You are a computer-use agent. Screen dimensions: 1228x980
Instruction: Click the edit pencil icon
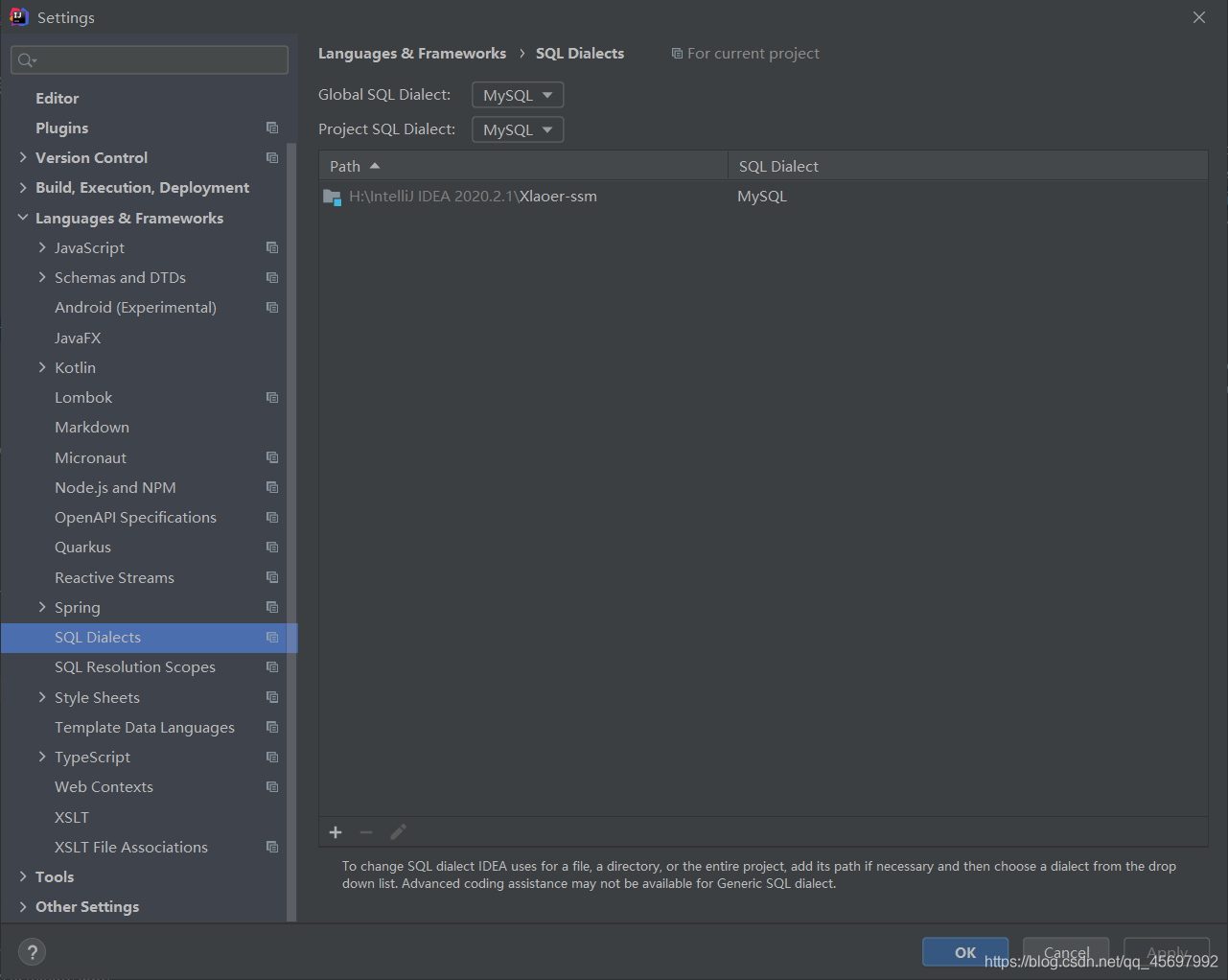pyautogui.click(x=398, y=832)
